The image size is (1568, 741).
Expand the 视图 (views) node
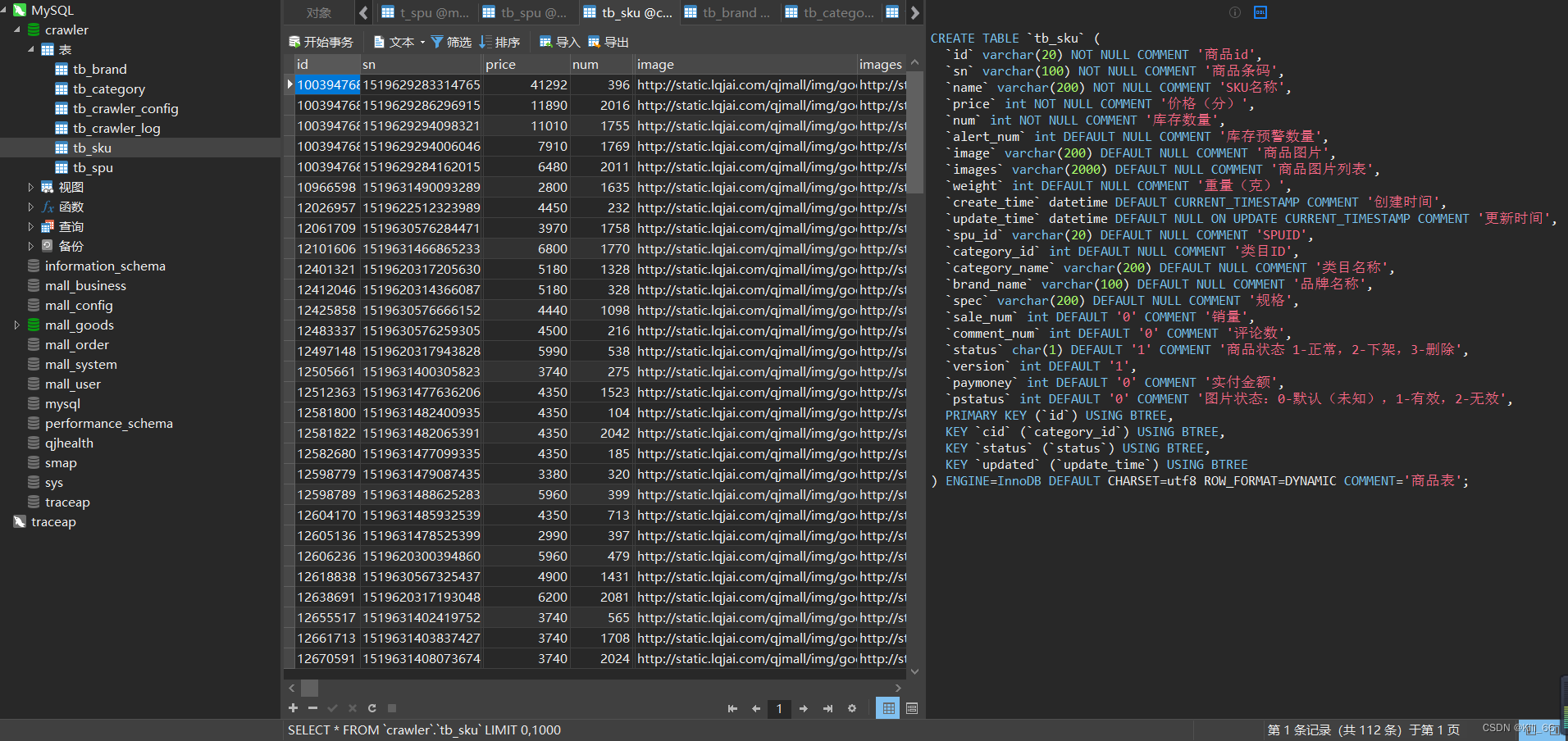pos(30,187)
